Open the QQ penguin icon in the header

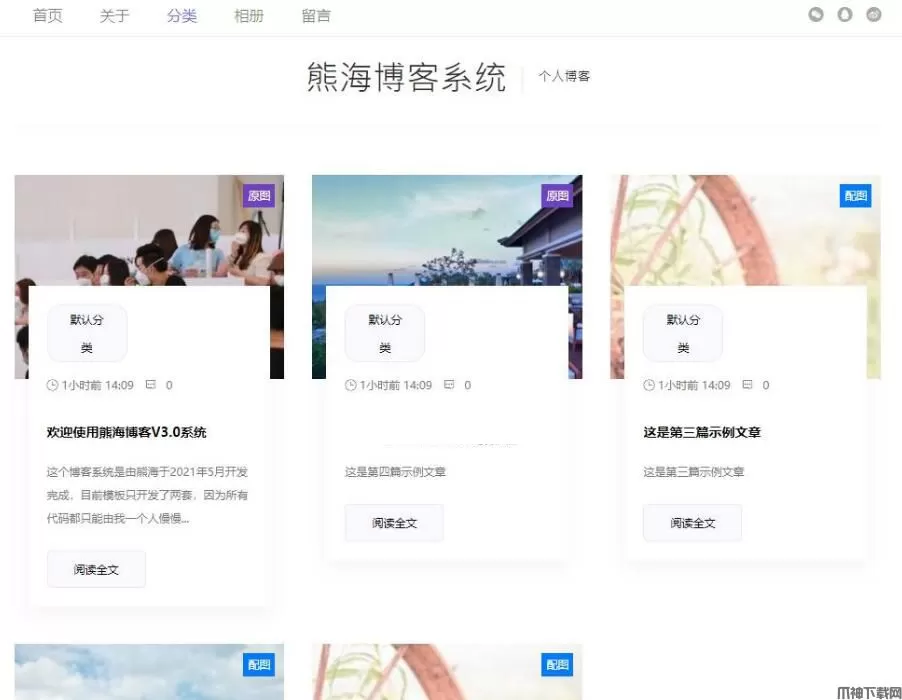(844, 14)
